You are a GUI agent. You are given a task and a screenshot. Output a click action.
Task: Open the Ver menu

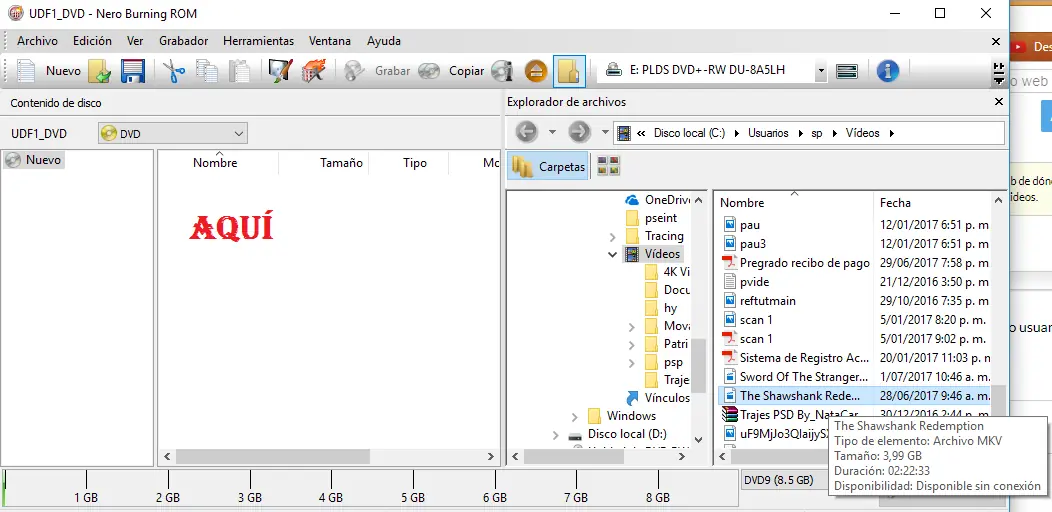pyautogui.click(x=136, y=41)
